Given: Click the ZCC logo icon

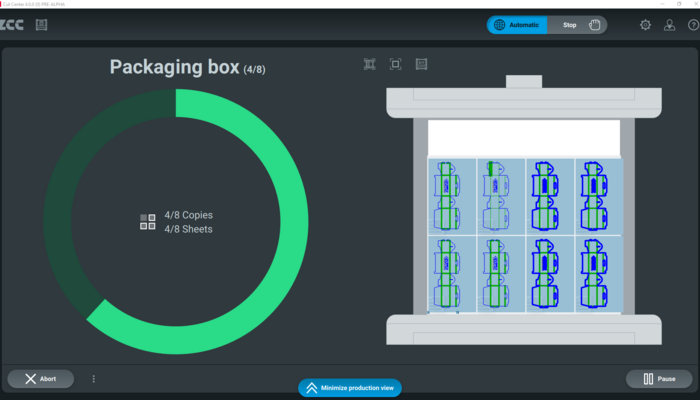Looking at the screenshot, I should (x=12, y=25).
